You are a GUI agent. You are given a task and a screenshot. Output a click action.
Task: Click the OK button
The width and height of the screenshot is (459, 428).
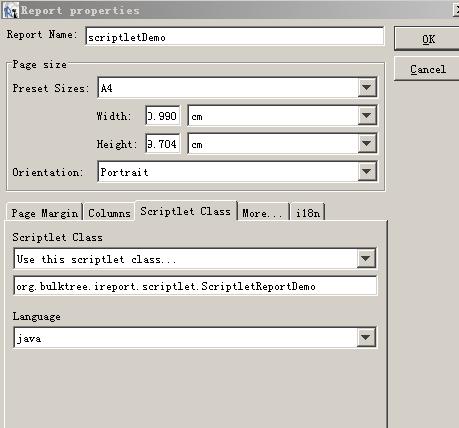point(427,39)
